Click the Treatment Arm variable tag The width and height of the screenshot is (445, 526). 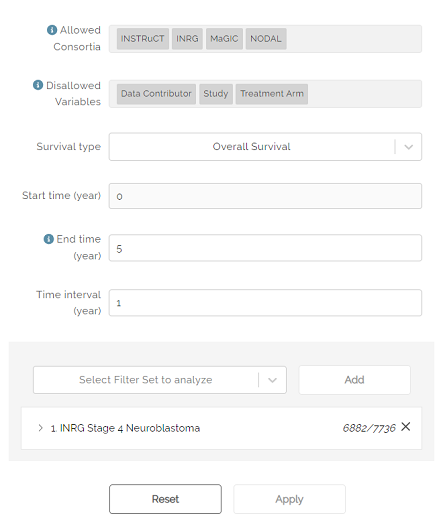(272, 94)
